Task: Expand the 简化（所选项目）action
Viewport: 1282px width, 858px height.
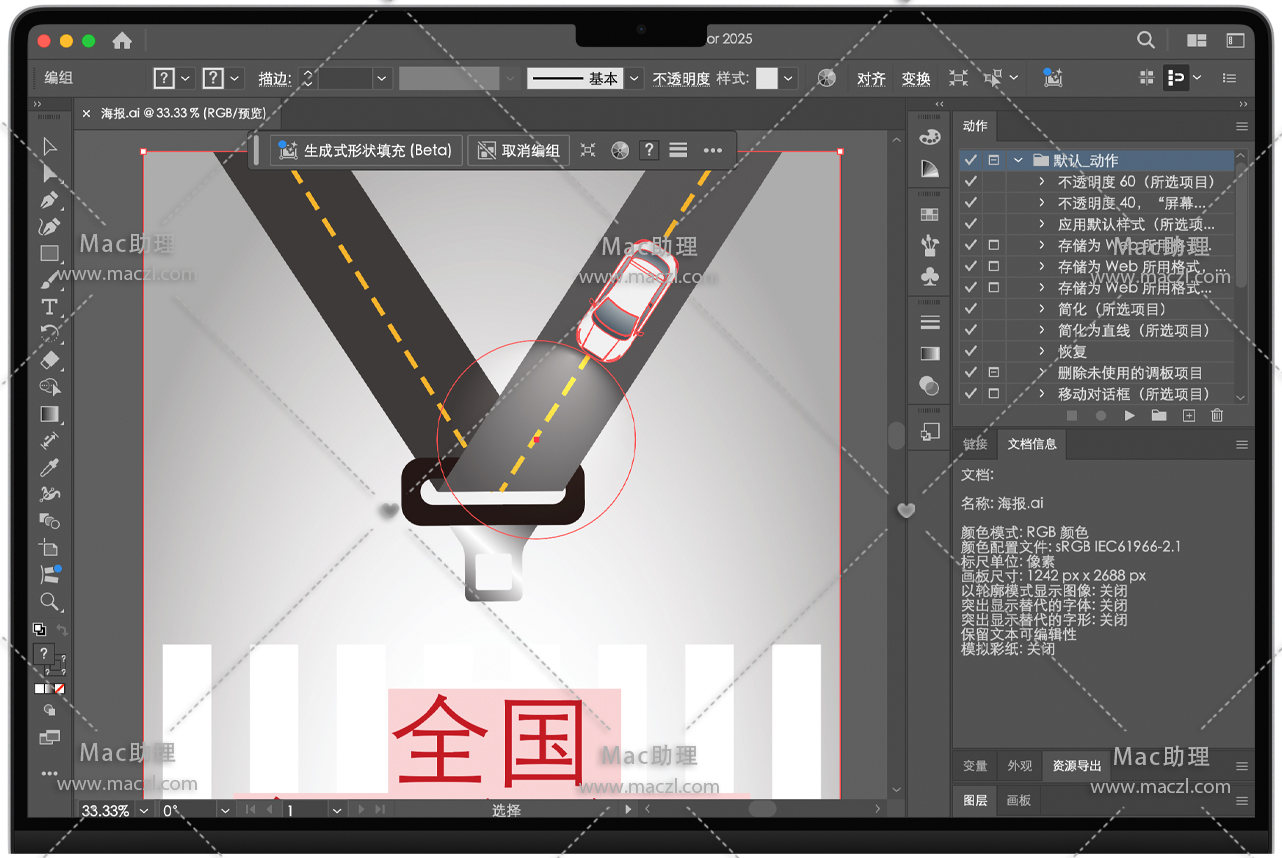Action: [x=1042, y=309]
